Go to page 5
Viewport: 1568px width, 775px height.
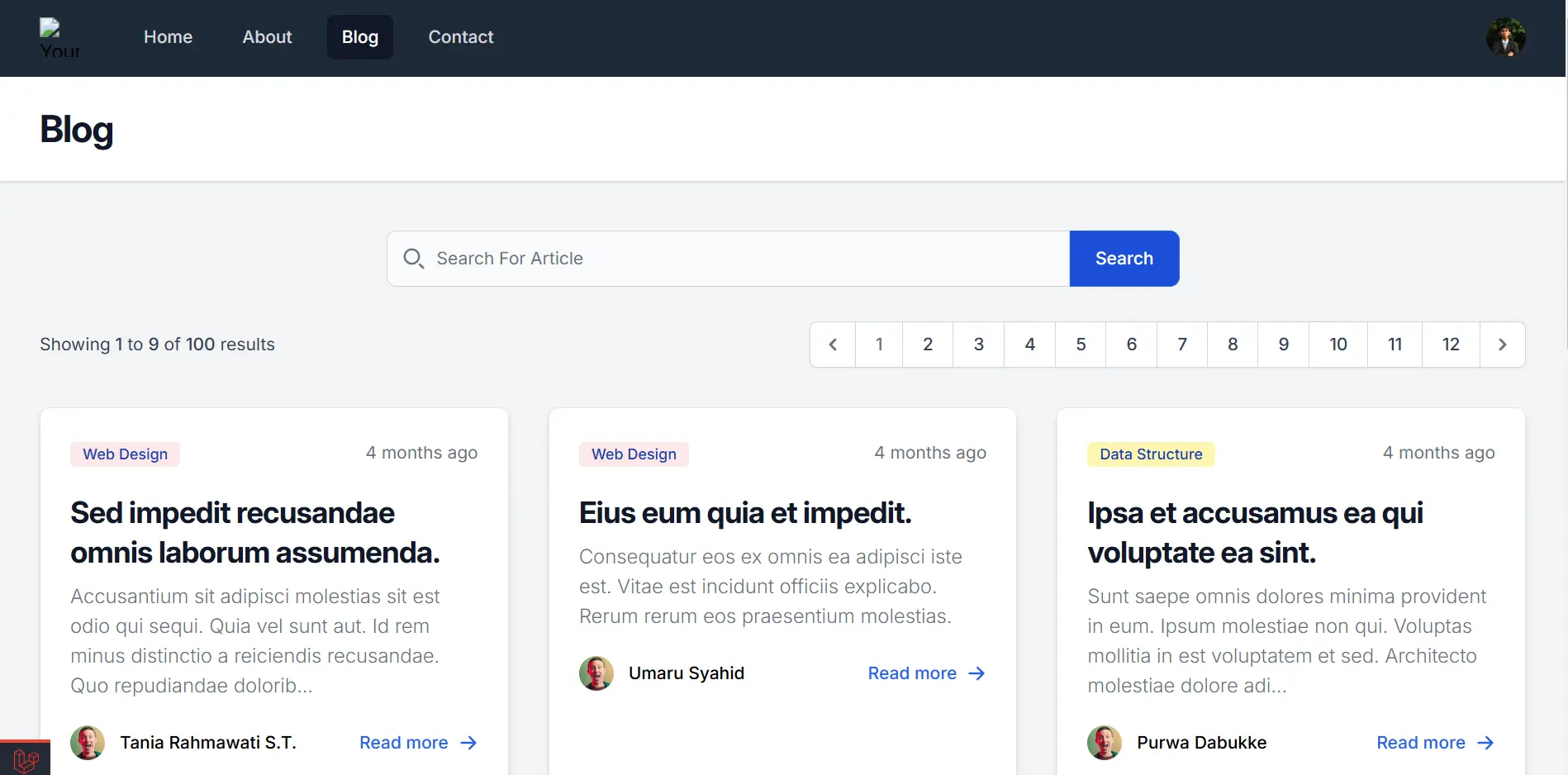point(1081,345)
